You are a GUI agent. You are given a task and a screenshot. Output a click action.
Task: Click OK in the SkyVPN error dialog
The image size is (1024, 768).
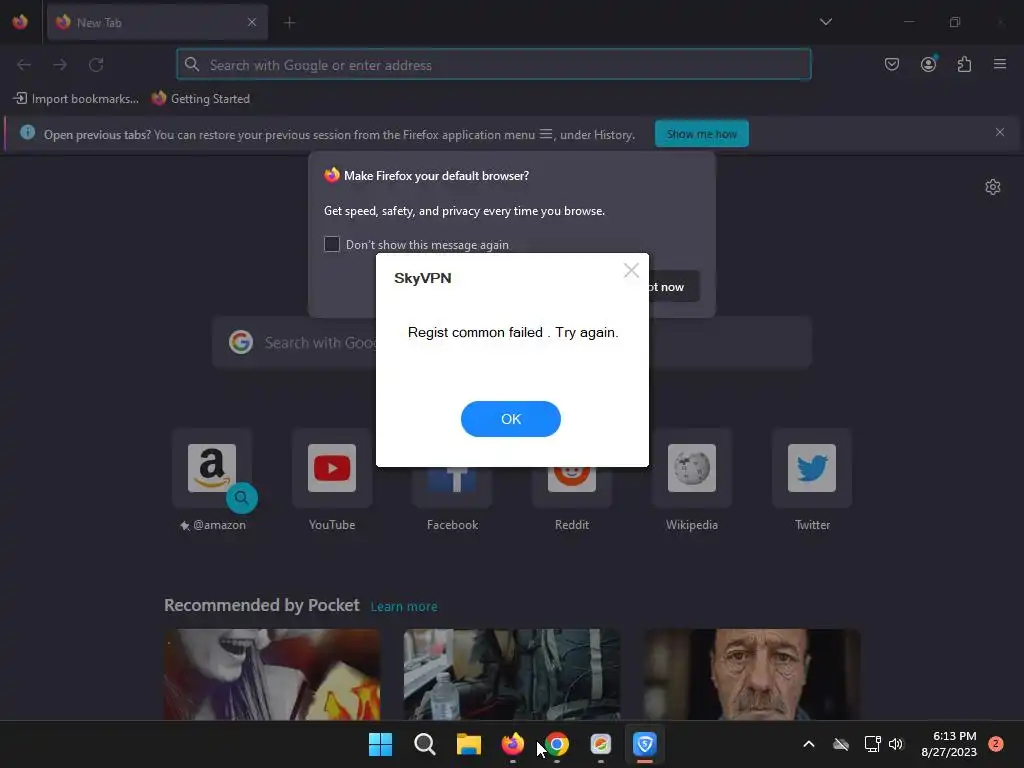(x=511, y=419)
